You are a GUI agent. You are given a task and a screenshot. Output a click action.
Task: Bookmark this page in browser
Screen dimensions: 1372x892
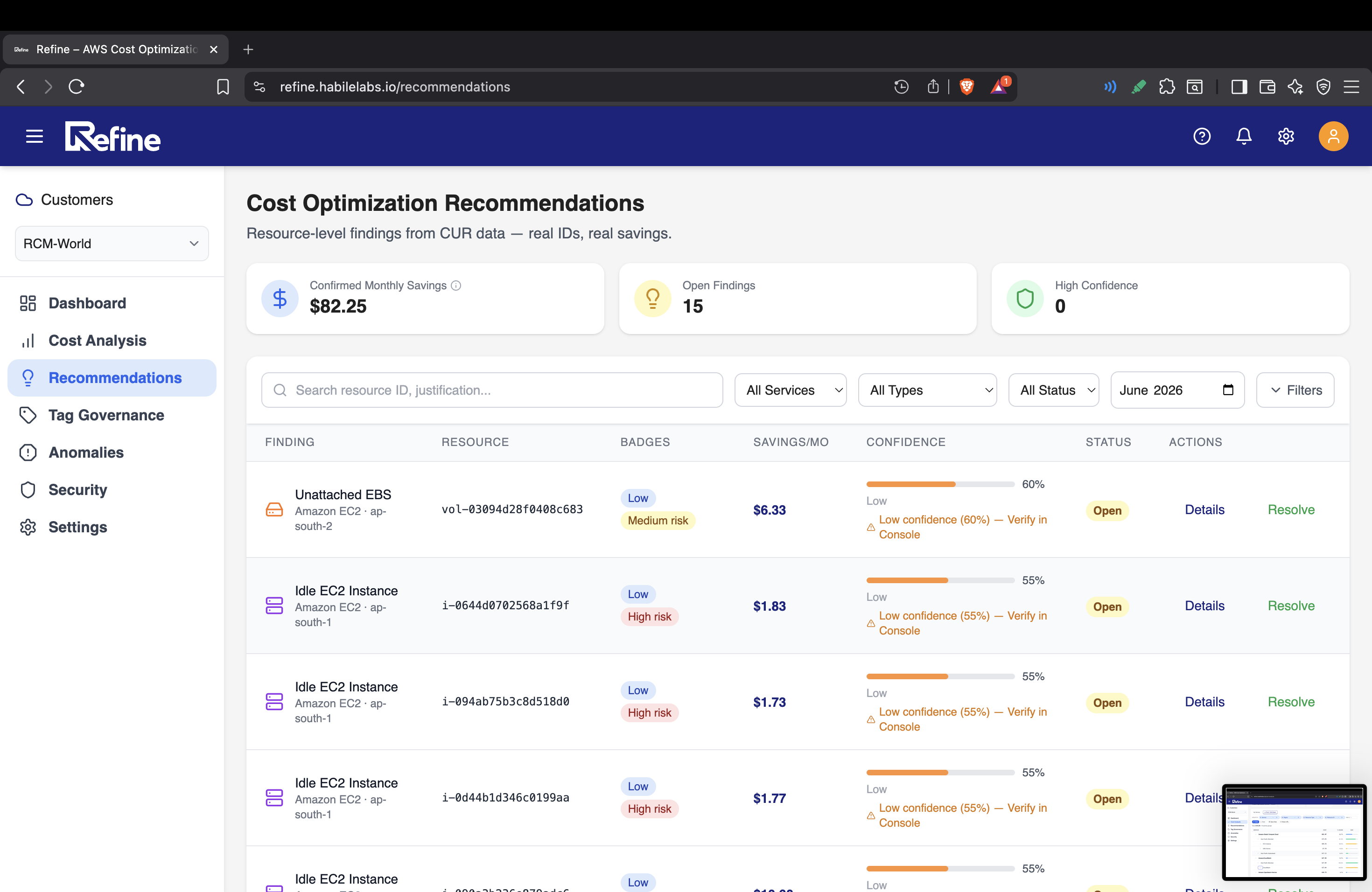(x=223, y=86)
